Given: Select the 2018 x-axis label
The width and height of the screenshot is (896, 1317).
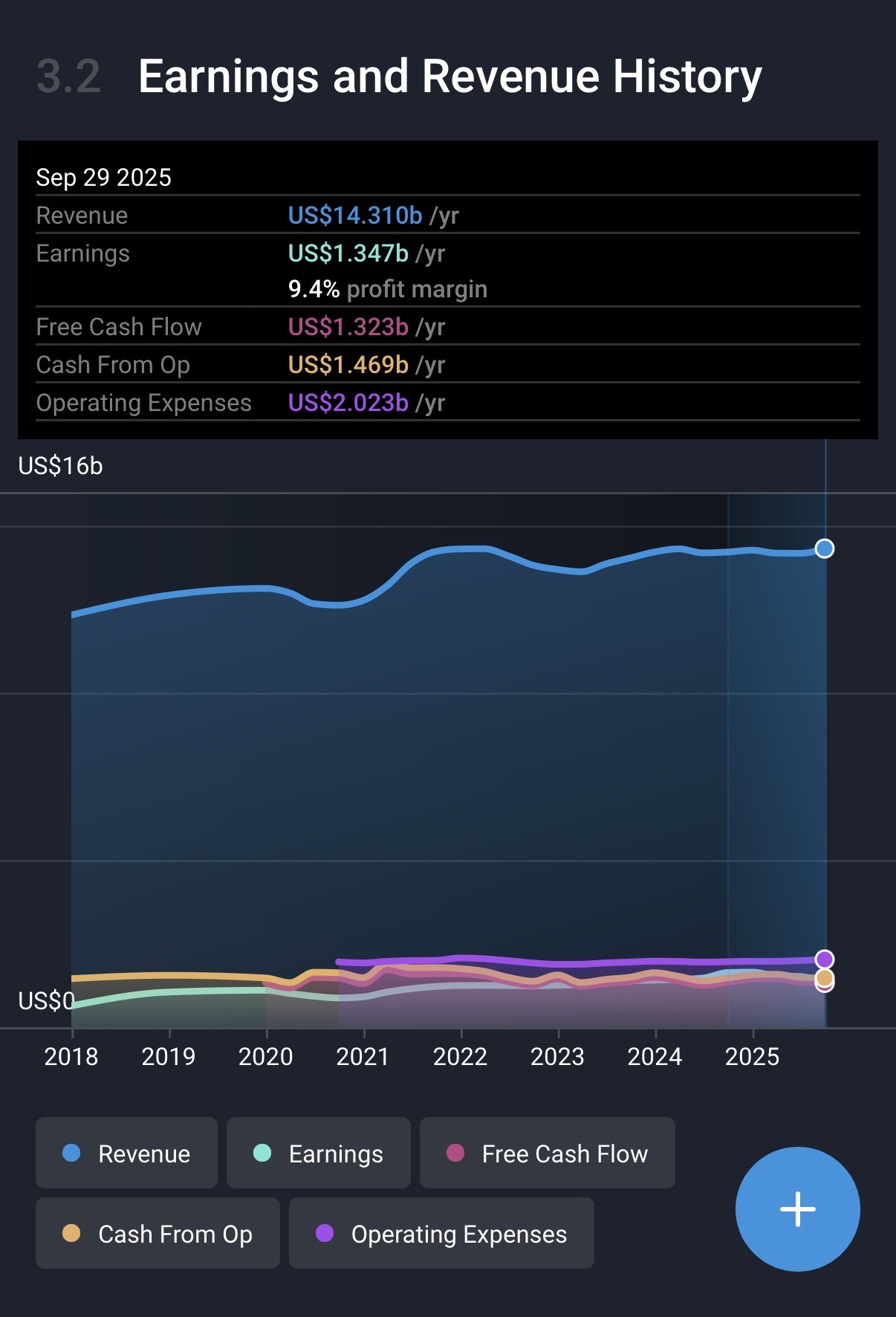Looking at the screenshot, I should point(71,1056).
